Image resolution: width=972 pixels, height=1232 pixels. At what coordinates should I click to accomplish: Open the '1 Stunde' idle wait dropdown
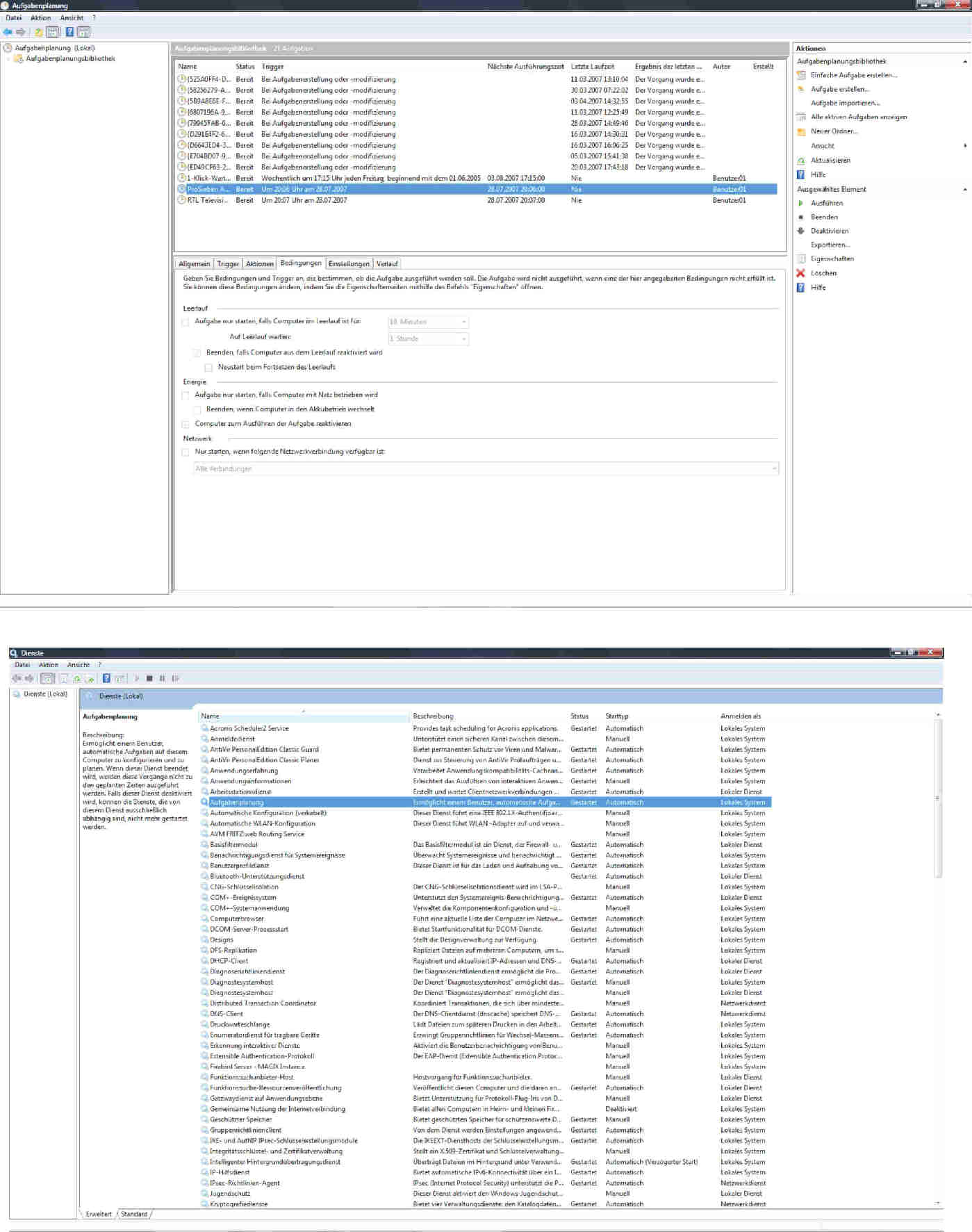pyautogui.click(x=428, y=338)
